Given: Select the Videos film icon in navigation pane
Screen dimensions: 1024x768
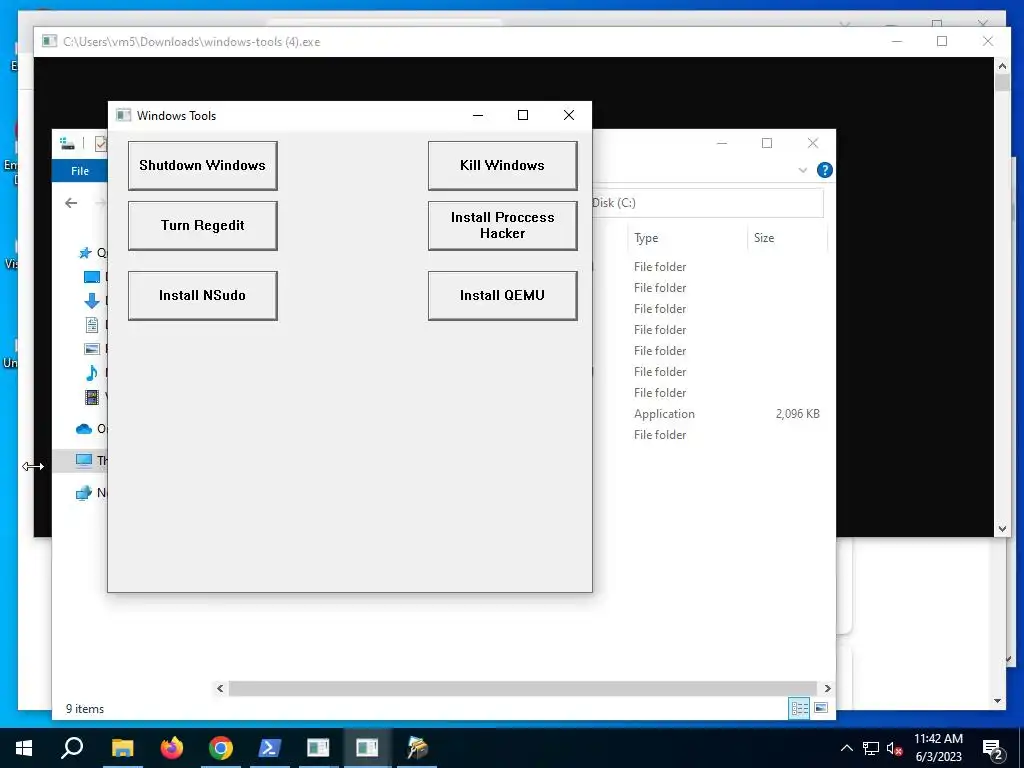Looking at the screenshot, I should click(x=92, y=396).
